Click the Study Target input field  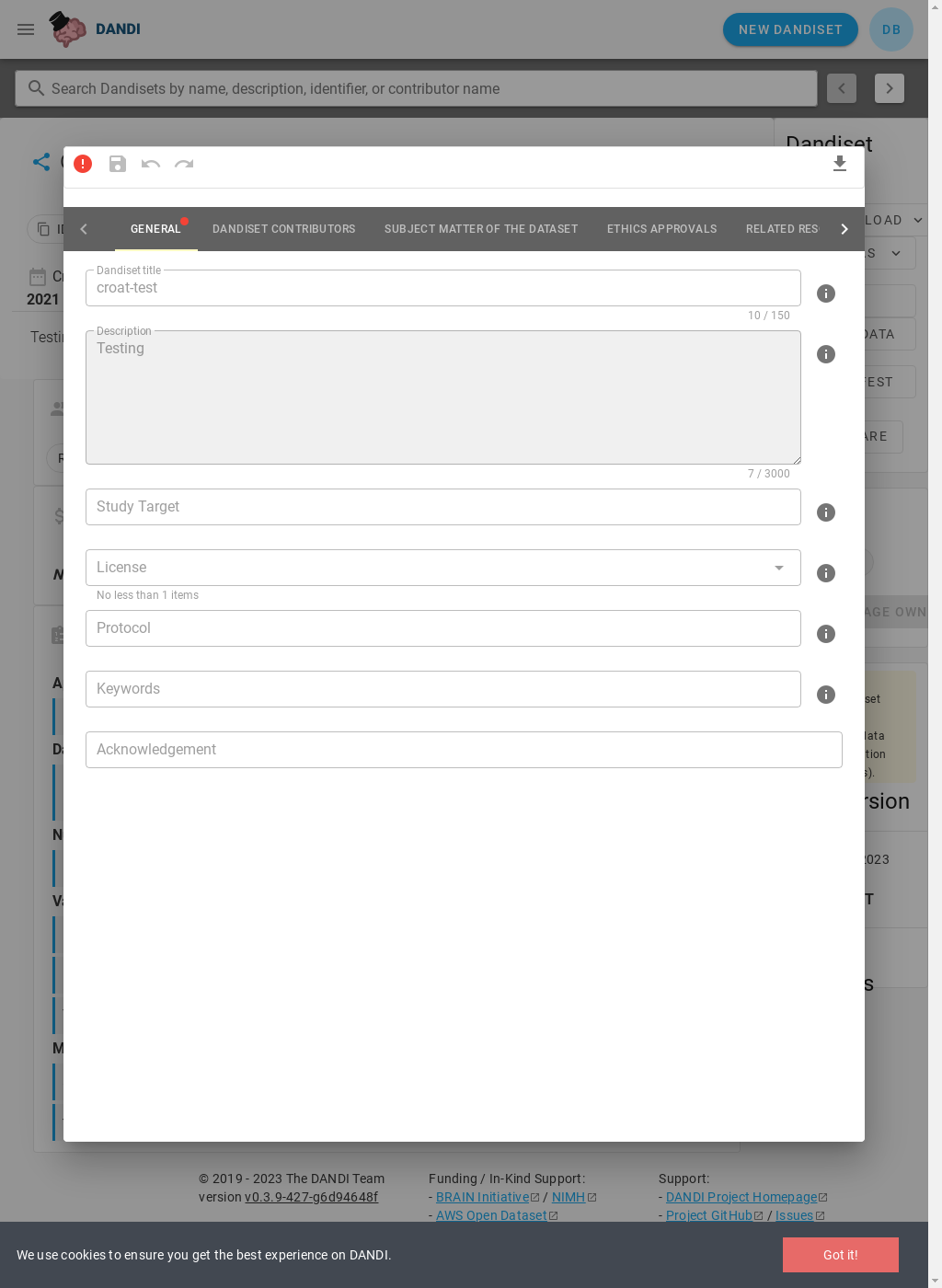click(443, 507)
